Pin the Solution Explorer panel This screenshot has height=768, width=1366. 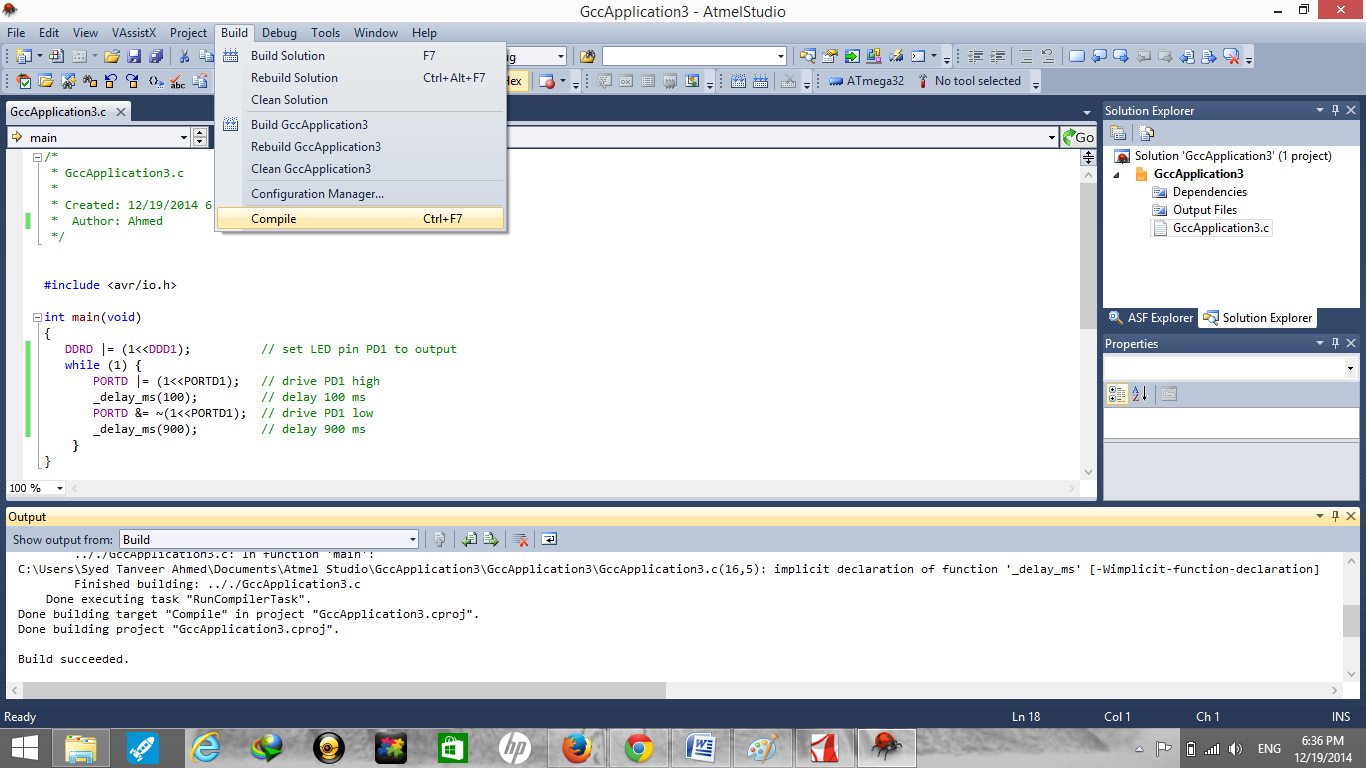pyautogui.click(x=1336, y=111)
